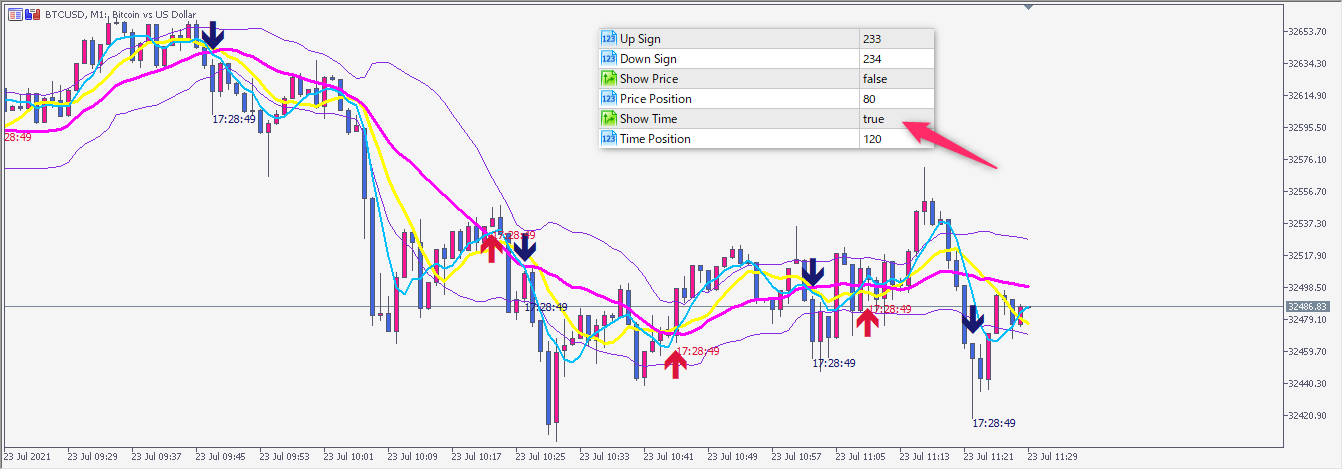The height and width of the screenshot is (470, 1343).
Task: Click the integer icon beside Time Position
Action: click(x=608, y=139)
